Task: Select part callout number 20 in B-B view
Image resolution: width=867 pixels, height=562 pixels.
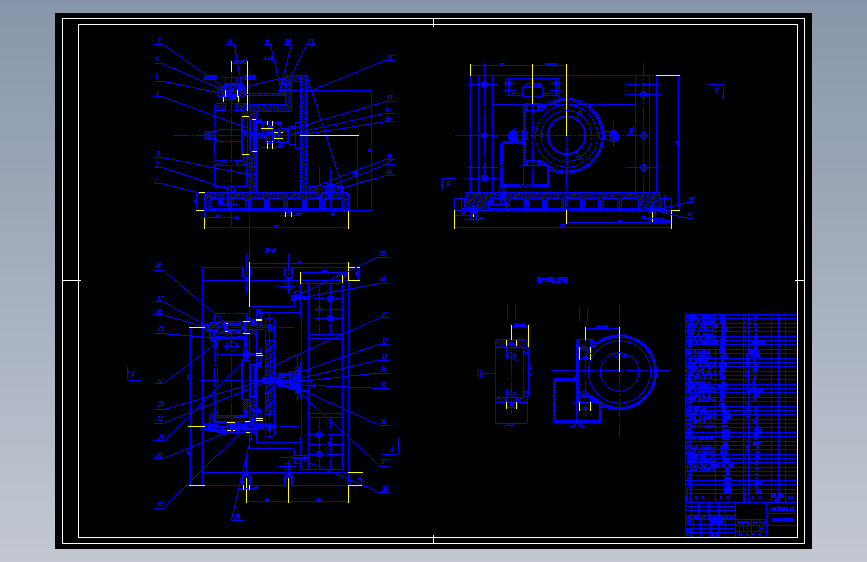Action: 159,456
